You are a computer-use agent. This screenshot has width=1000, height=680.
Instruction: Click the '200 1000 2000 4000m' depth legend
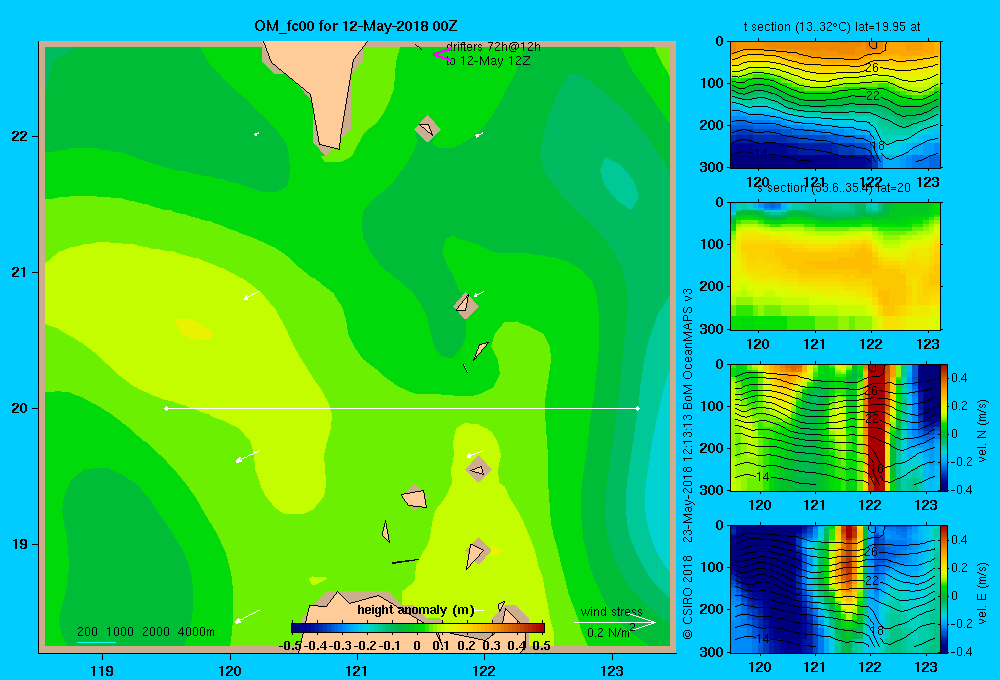(x=145, y=632)
